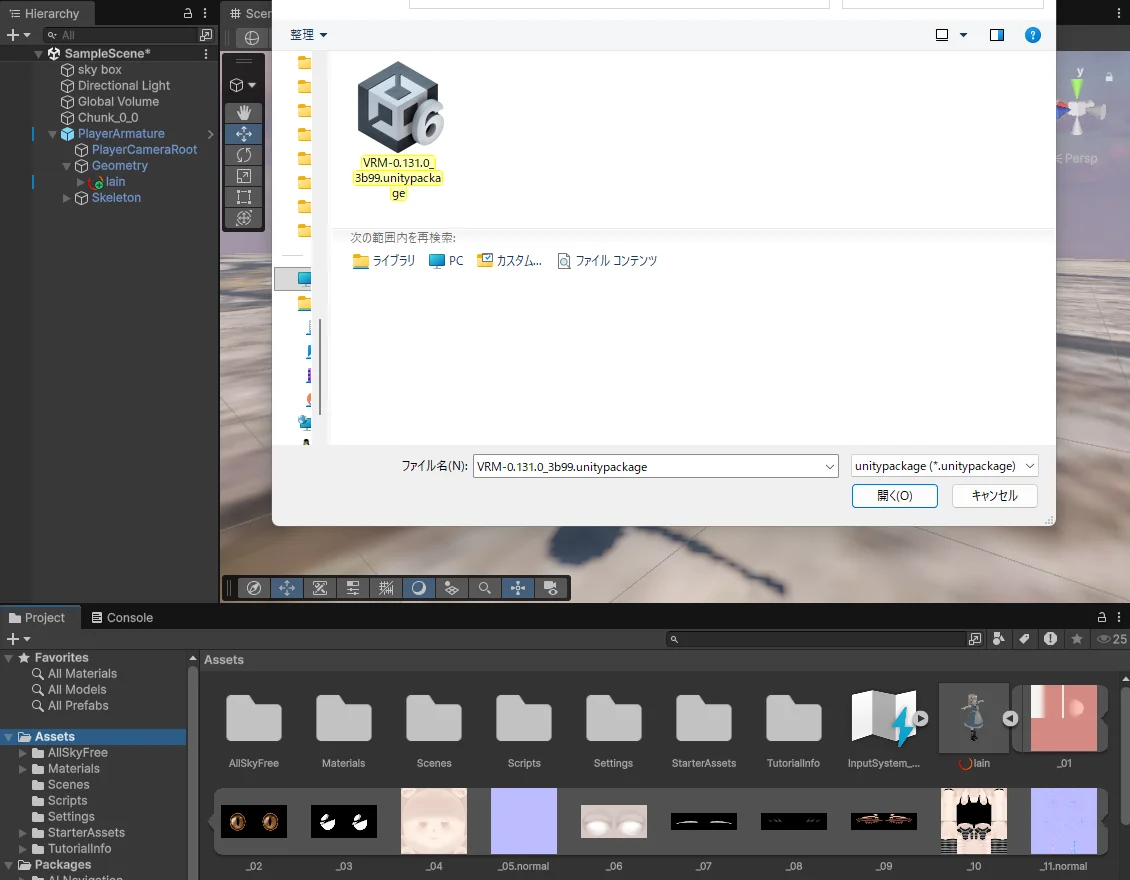Select the Rotate tool in scene toolbar

point(244,155)
